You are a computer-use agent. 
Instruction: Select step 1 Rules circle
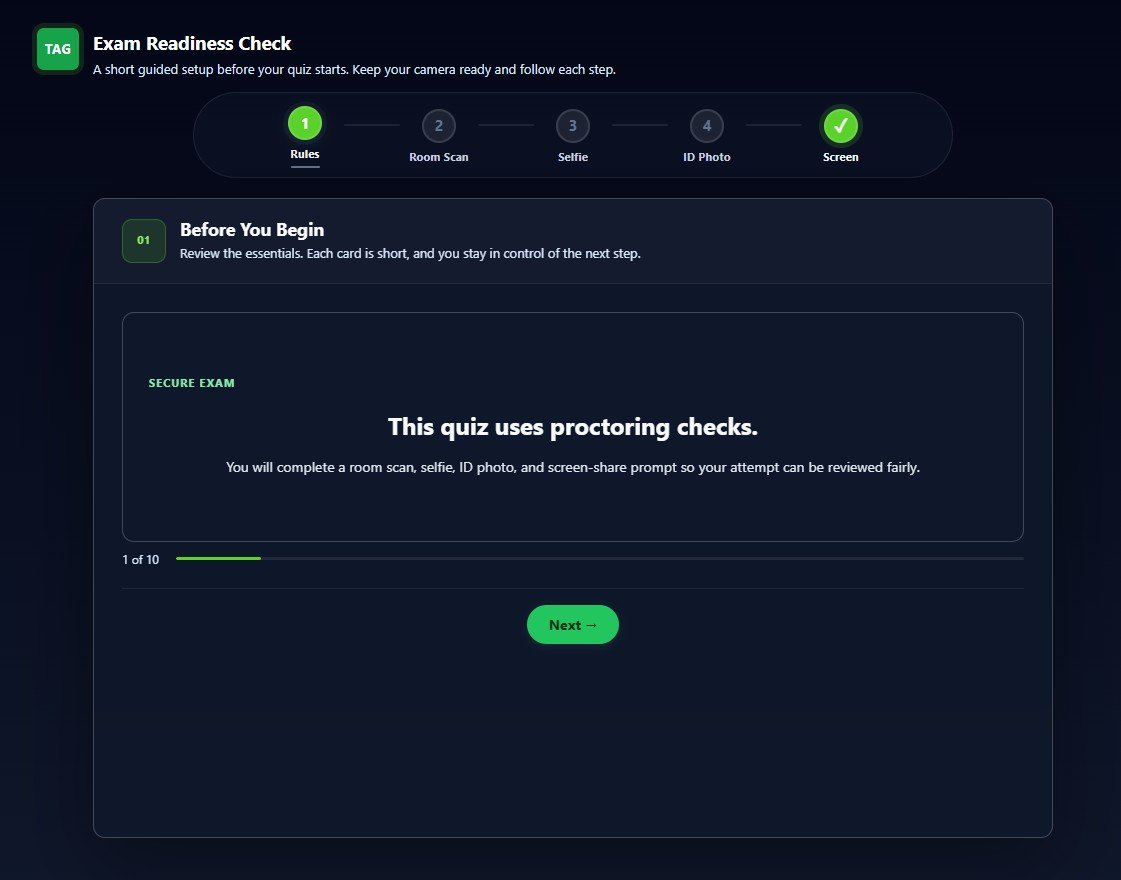click(x=305, y=124)
